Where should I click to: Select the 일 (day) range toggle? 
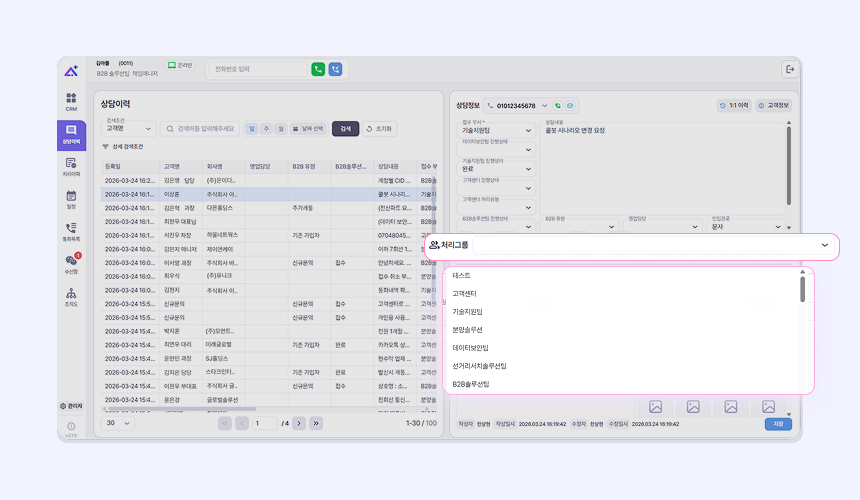252,129
